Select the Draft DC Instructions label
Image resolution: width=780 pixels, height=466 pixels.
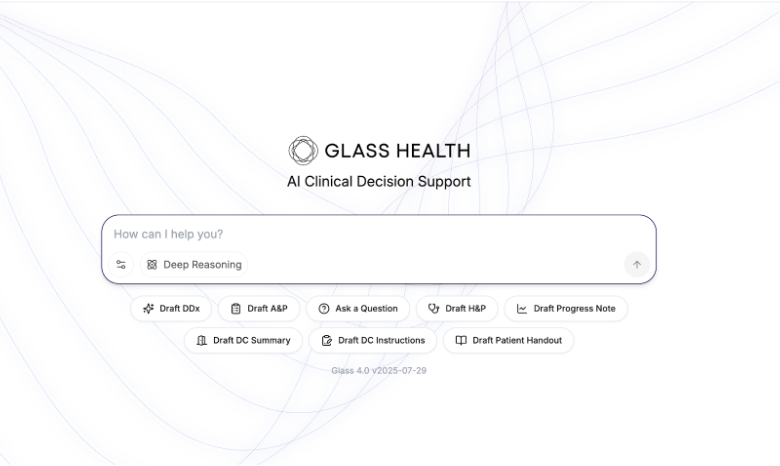[x=381, y=340]
